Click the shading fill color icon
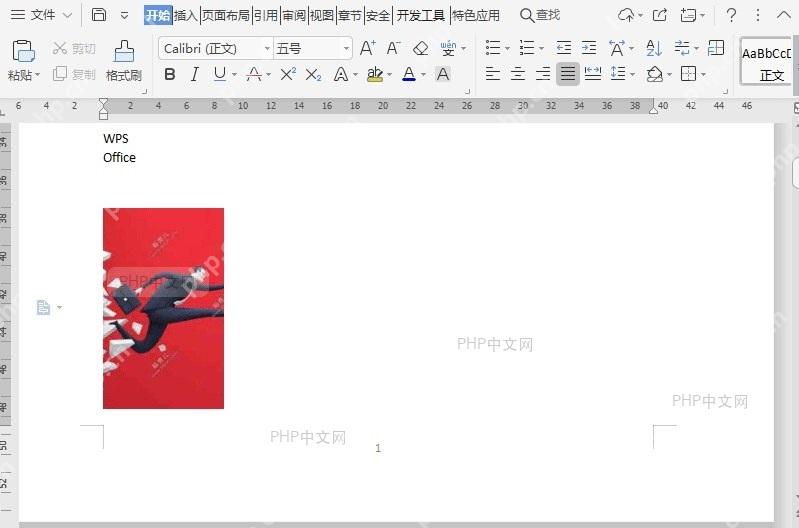 (x=655, y=74)
